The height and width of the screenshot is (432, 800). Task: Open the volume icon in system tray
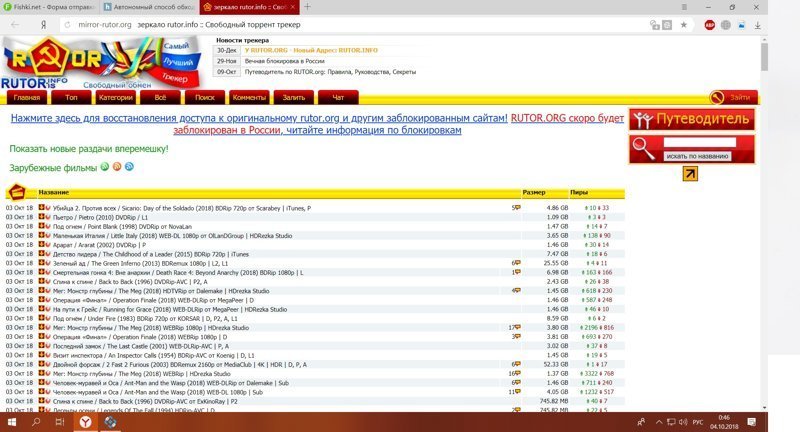683,422
